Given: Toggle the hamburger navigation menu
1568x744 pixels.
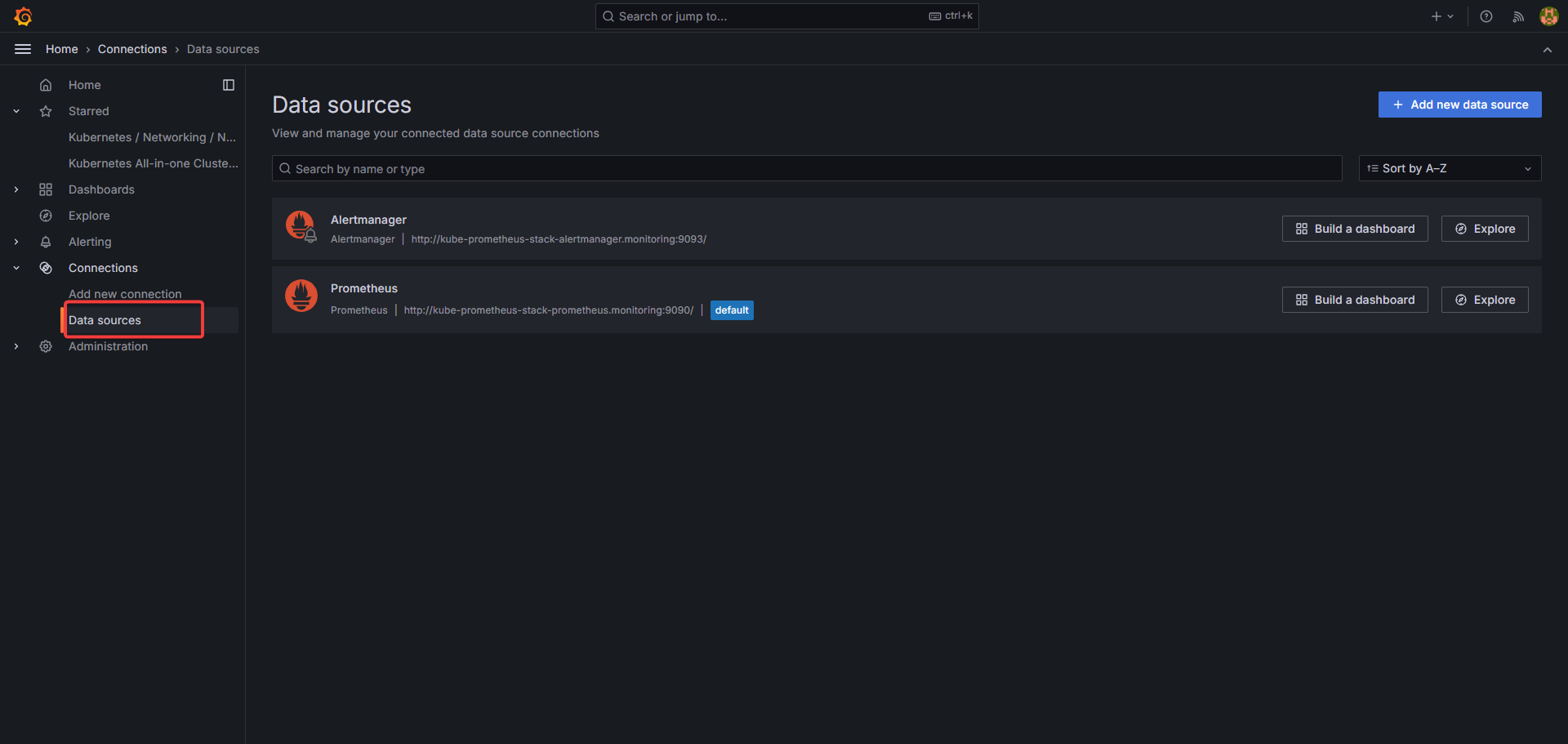Looking at the screenshot, I should [x=23, y=49].
